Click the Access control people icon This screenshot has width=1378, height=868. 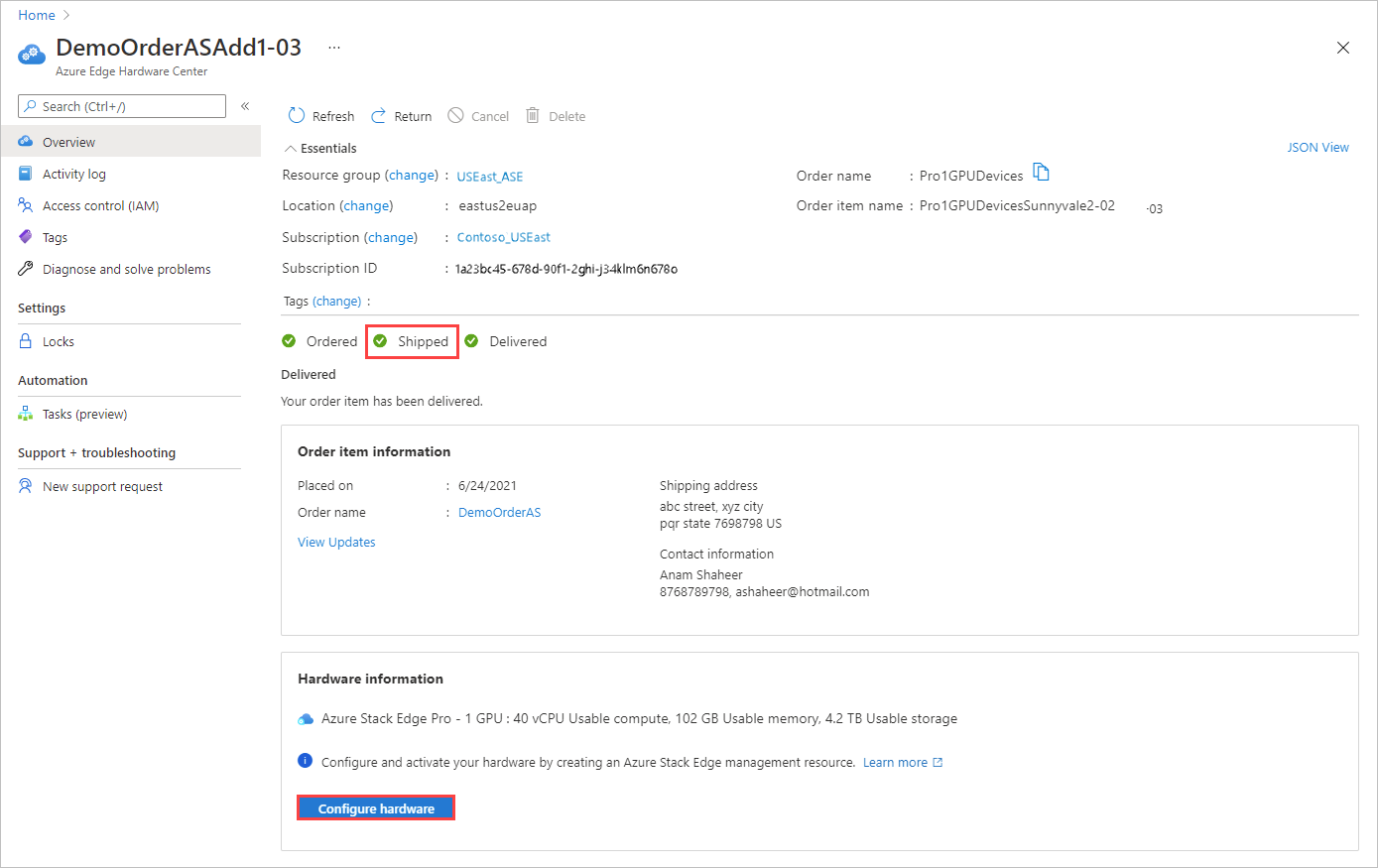(x=26, y=205)
